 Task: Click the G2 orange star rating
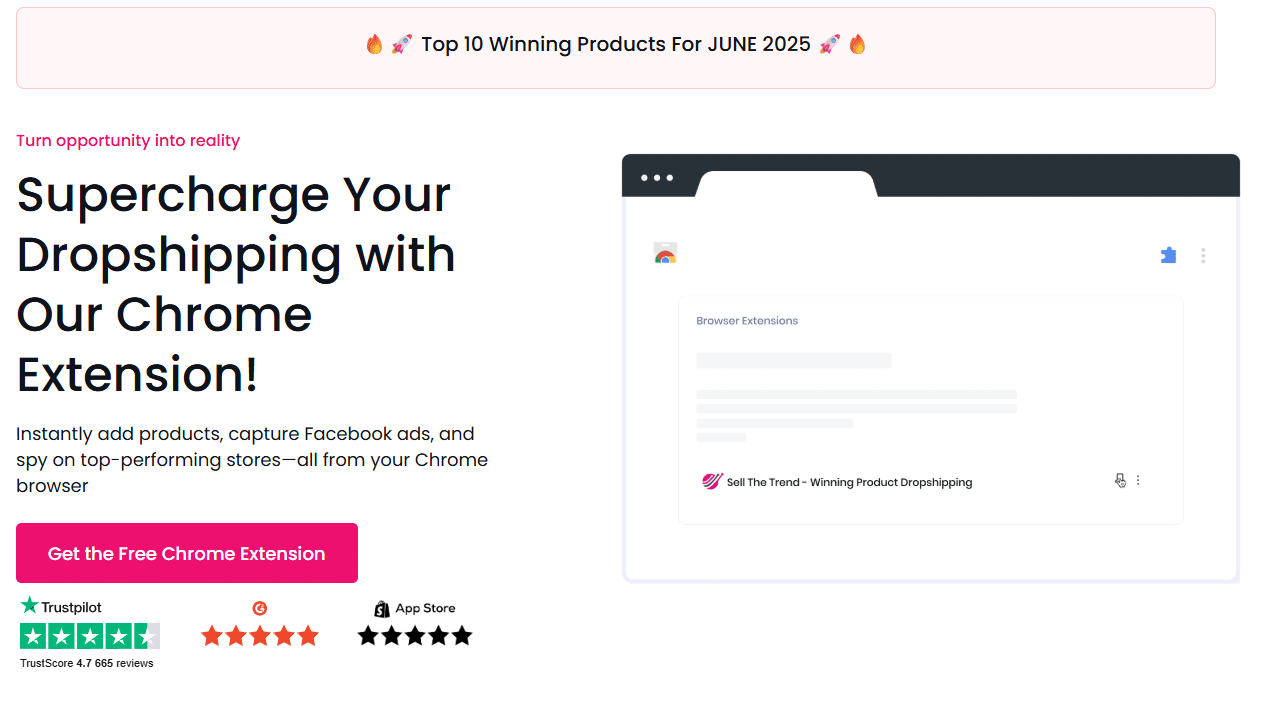coord(260,636)
